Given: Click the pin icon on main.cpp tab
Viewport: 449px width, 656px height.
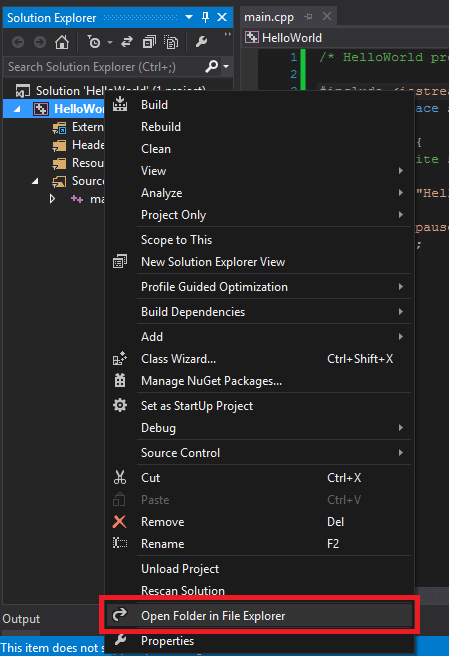Looking at the screenshot, I should tap(309, 17).
